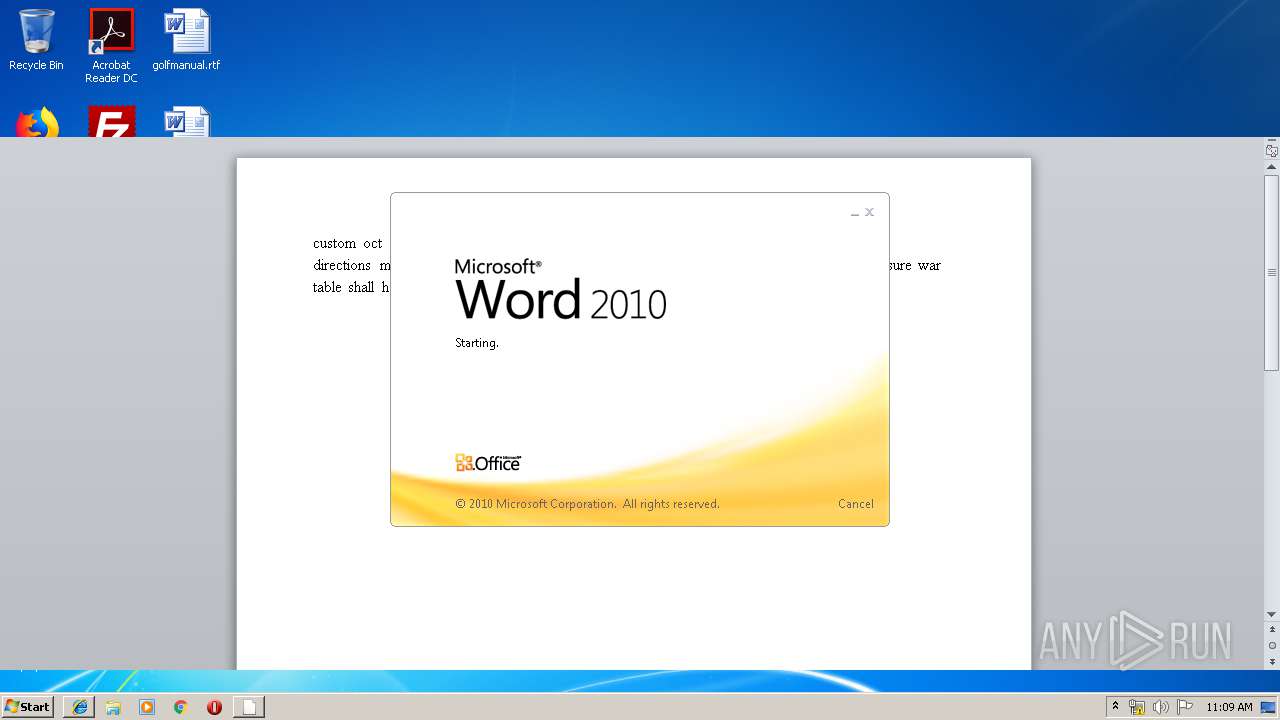Select the Word document icon below golfmanual.rtf
1280x720 pixels.
click(x=187, y=122)
